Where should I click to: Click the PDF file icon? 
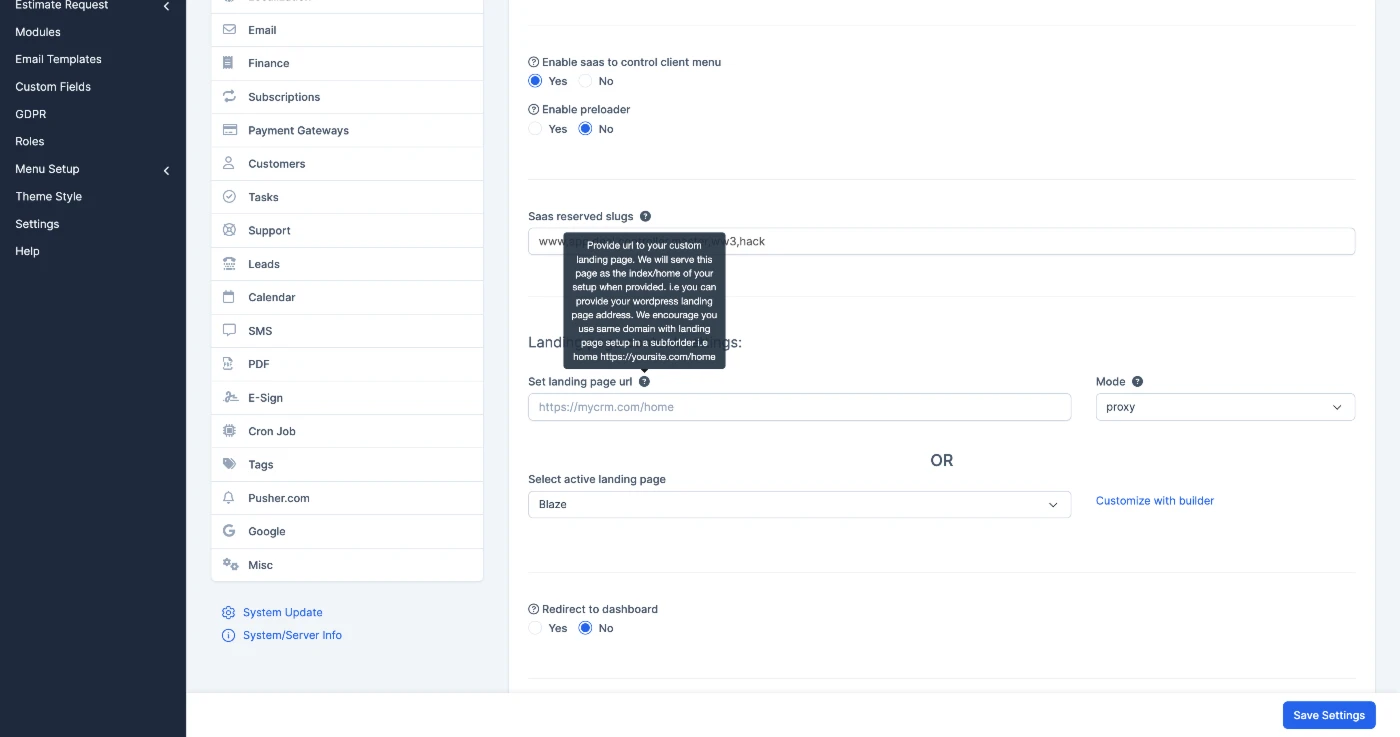tap(229, 364)
